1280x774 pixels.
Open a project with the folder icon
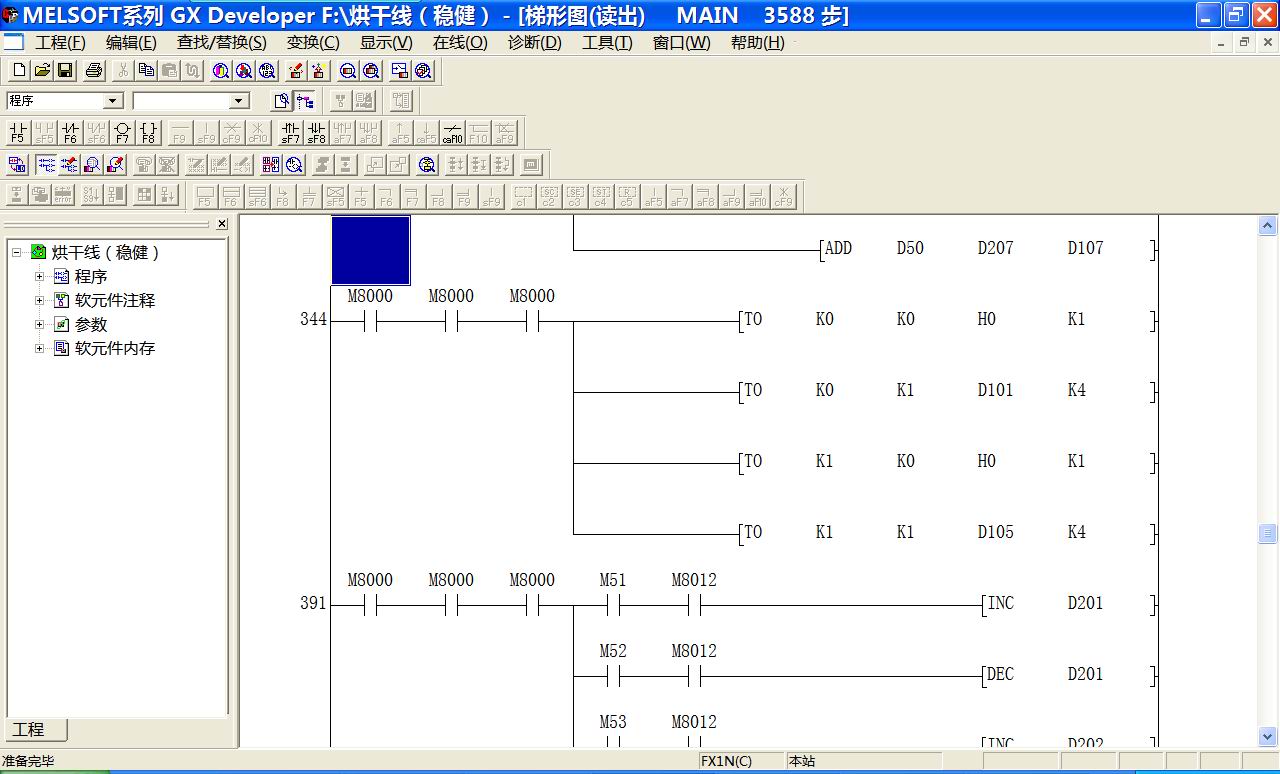[42, 70]
